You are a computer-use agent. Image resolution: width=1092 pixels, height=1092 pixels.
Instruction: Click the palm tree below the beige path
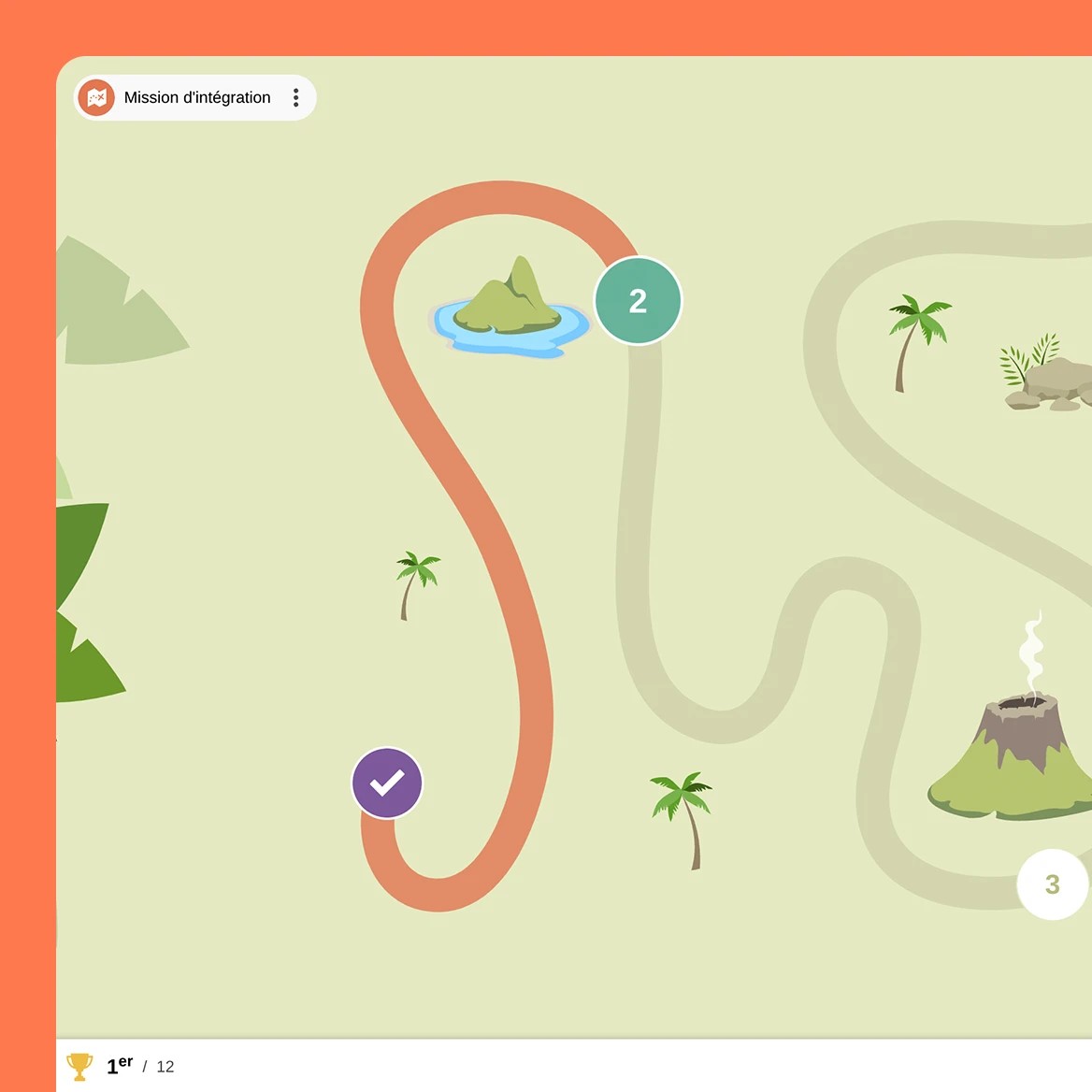coord(682,815)
